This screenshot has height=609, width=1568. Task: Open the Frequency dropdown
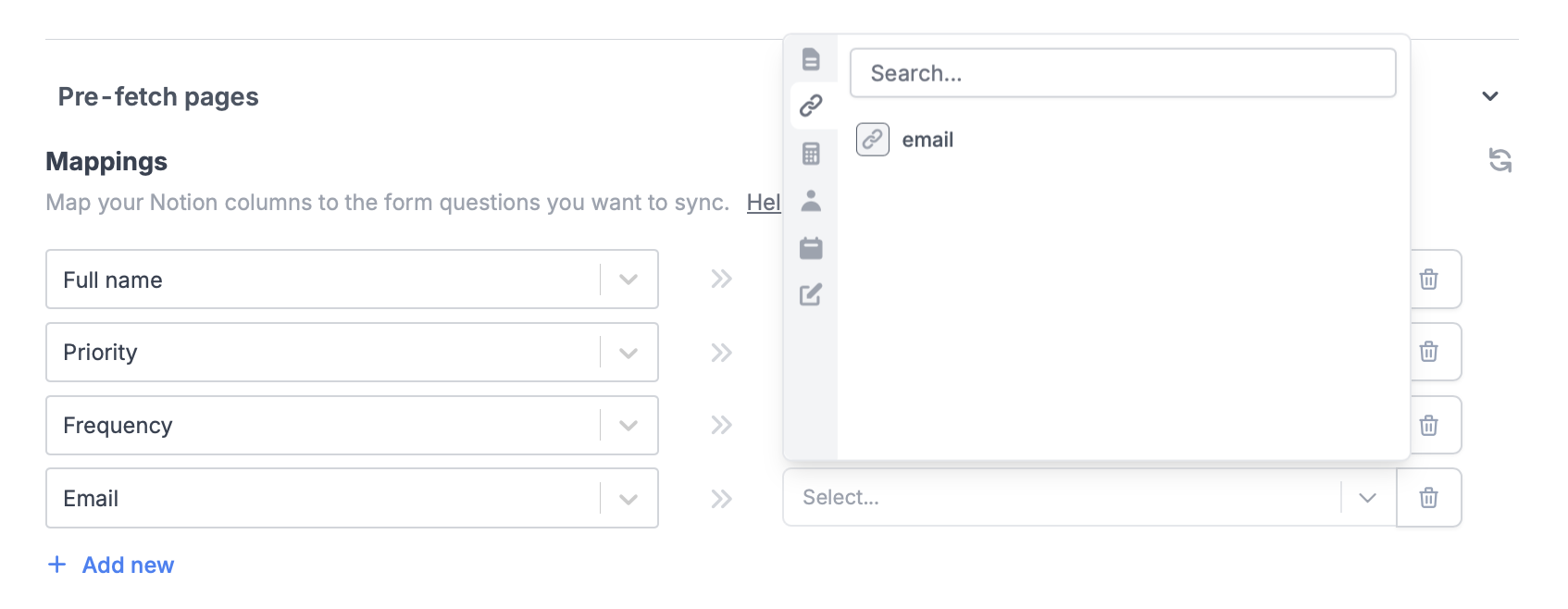(x=628, y=425)
